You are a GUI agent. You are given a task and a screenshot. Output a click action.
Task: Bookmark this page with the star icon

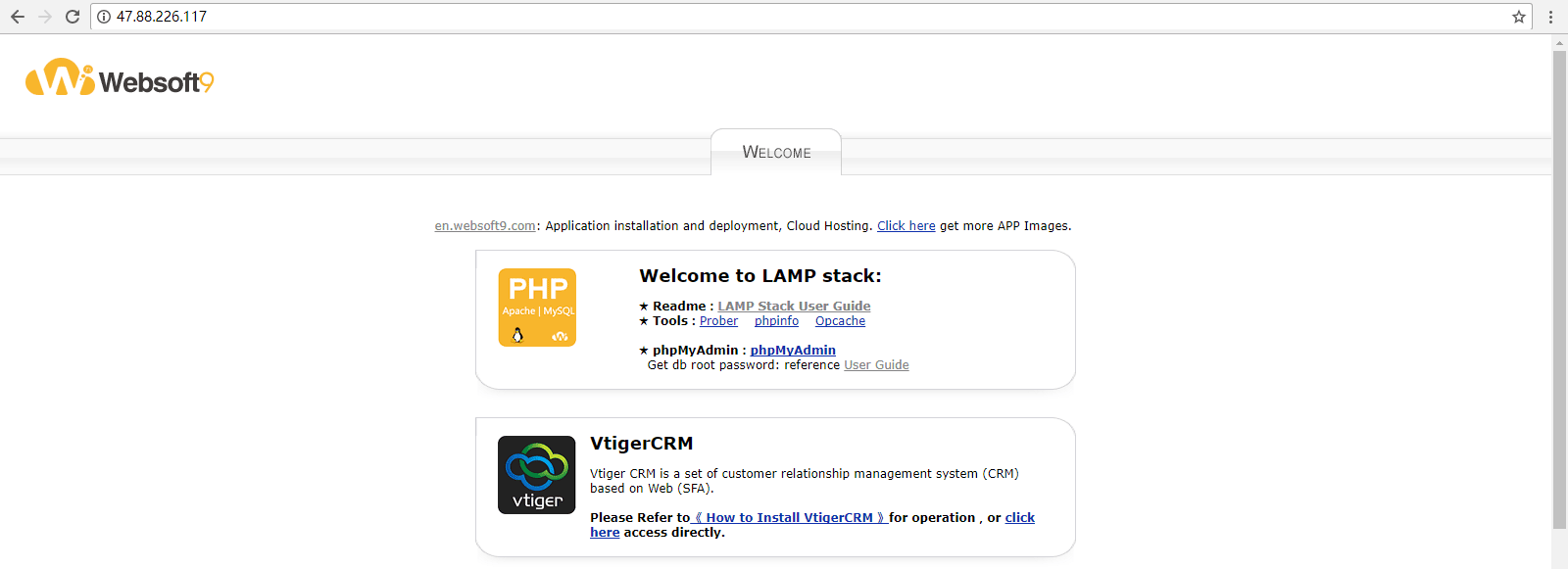(1519, 17)
